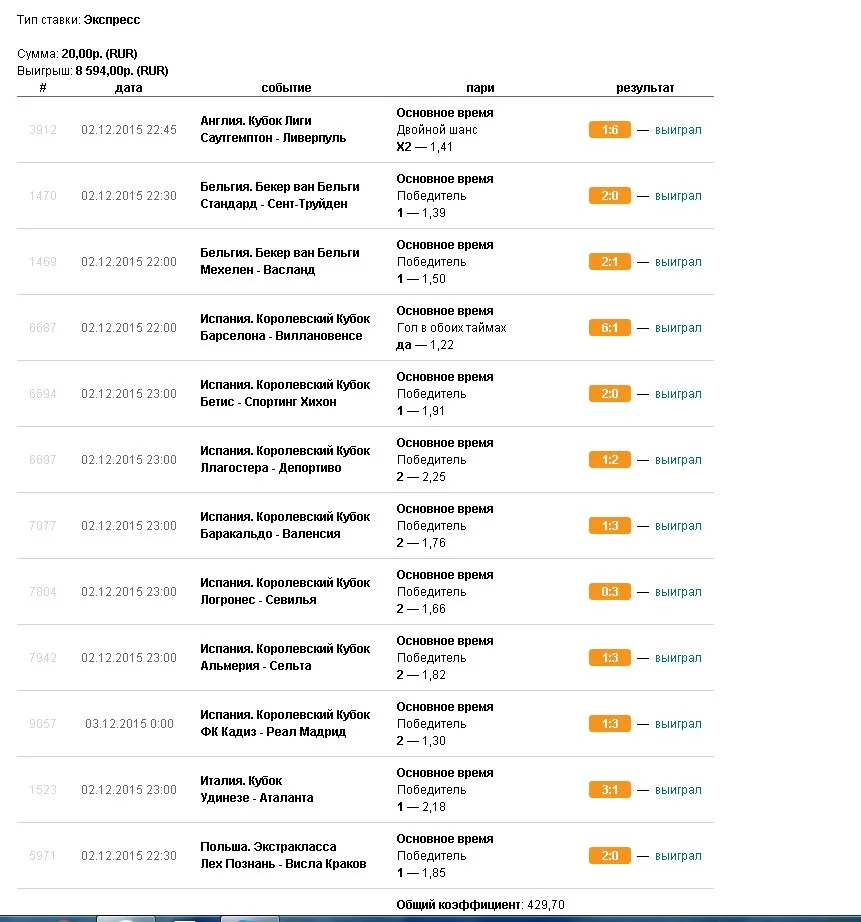Click 'выиграл' result for Альмерия - Сельта
The height and width of the screenshot is (922, 861).
(678, 658)
